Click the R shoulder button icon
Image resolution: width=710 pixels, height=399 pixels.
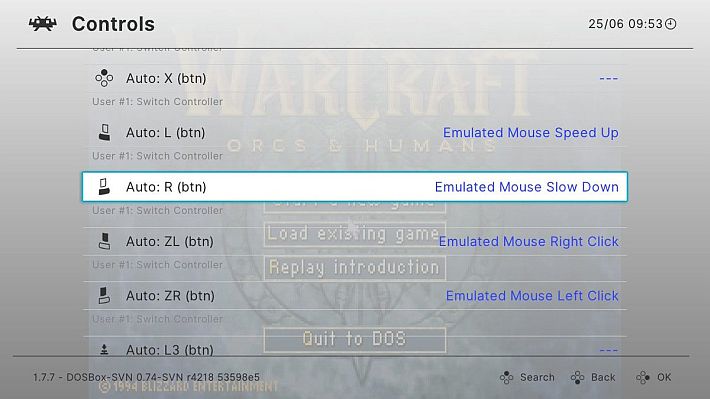pos(104,187)
